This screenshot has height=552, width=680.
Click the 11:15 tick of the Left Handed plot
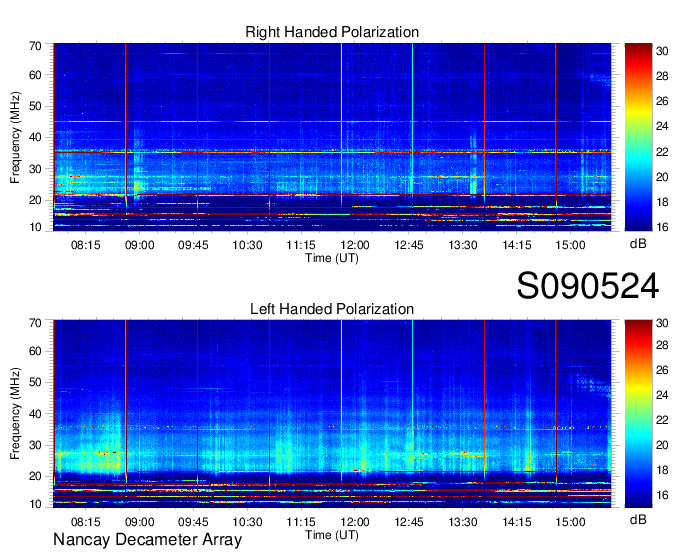click(301, 522)
